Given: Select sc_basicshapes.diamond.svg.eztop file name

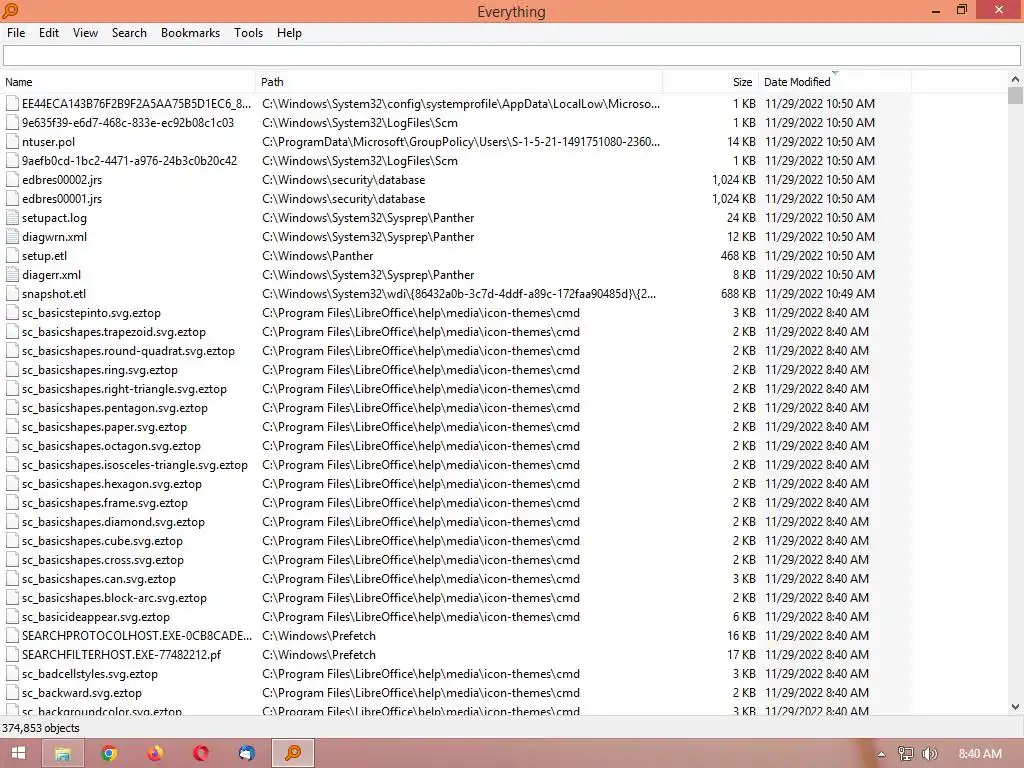Looking at the screenshot, I should (114, 522).
